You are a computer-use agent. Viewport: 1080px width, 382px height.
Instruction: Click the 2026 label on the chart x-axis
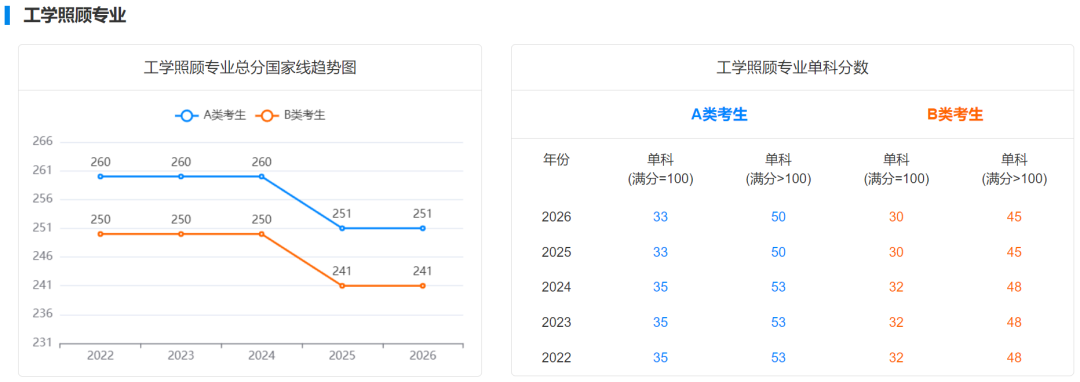pos(423,356)
